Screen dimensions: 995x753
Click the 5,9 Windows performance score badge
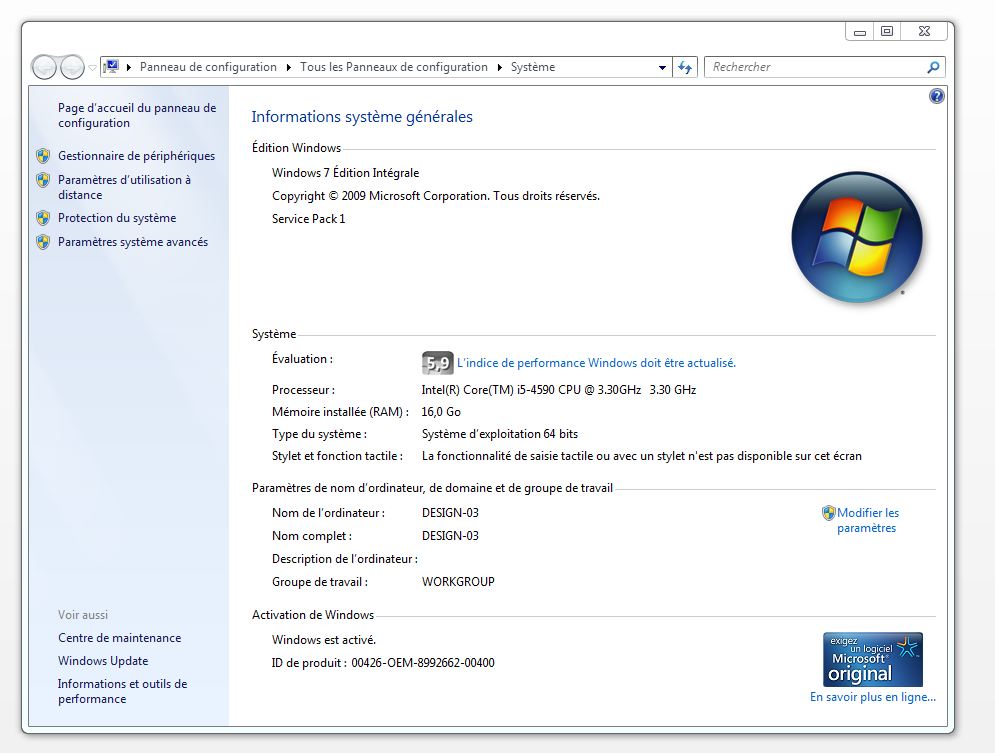pos(437,362)
